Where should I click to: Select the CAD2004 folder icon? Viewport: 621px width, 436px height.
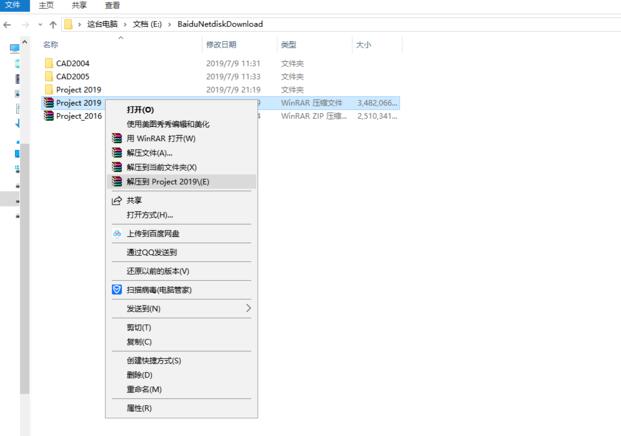pyautogui.click(x=49, y=63)
